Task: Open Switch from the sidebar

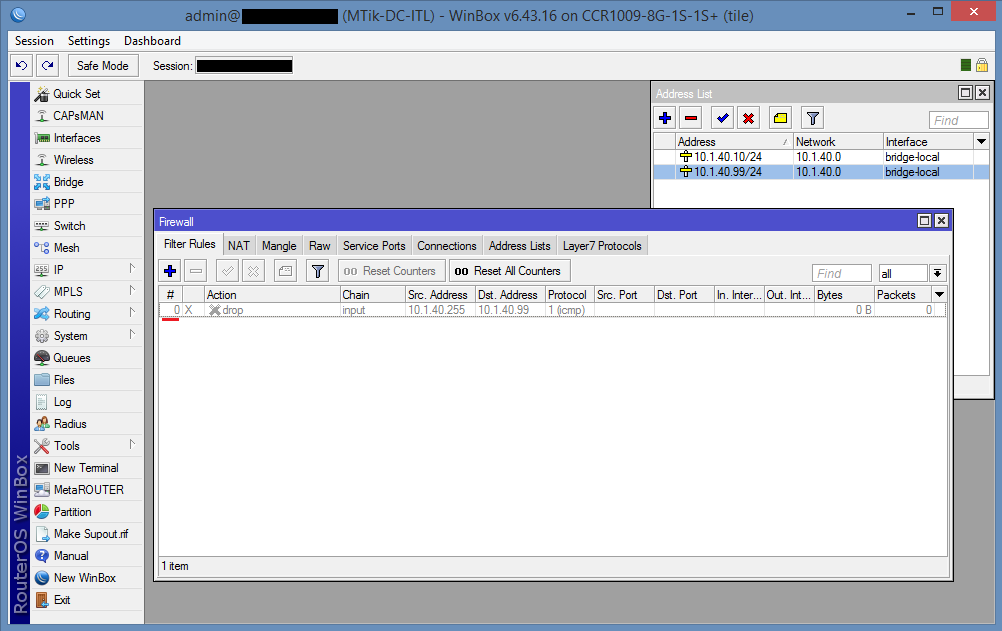Action: coord(87,226)
